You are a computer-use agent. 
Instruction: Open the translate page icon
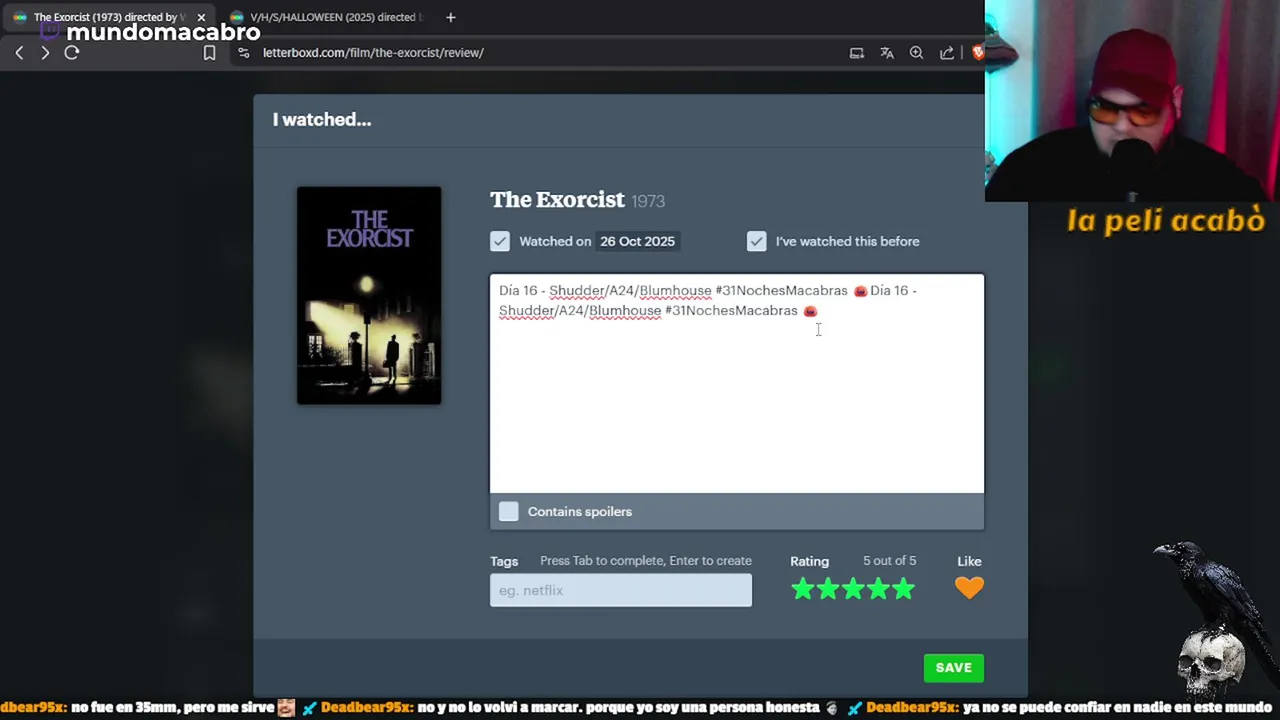[887, 53]
